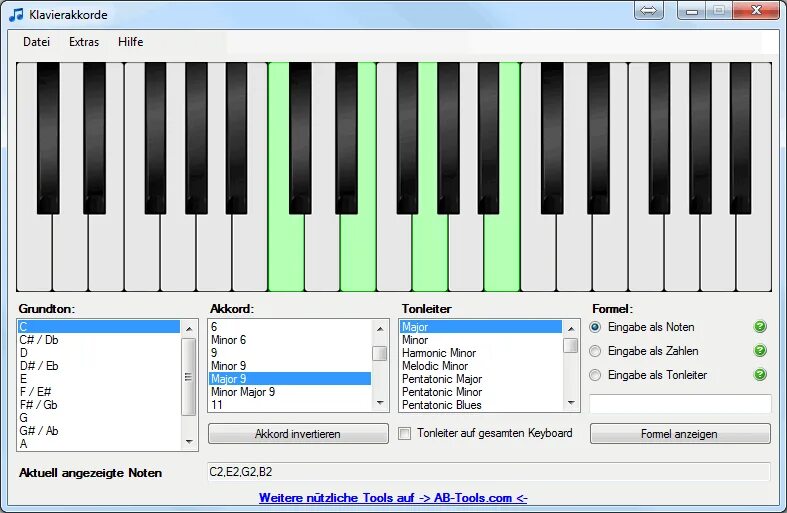
Task: Click the Tonleiter list scroll-up arrow
Action: point(571,329)
